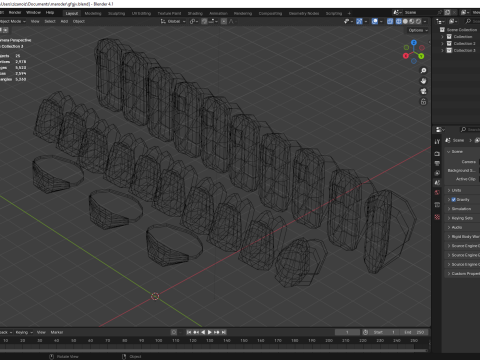Click the green Y axis gizmo ball
This screenshot has height=360, width=480.
pos(421,56)
